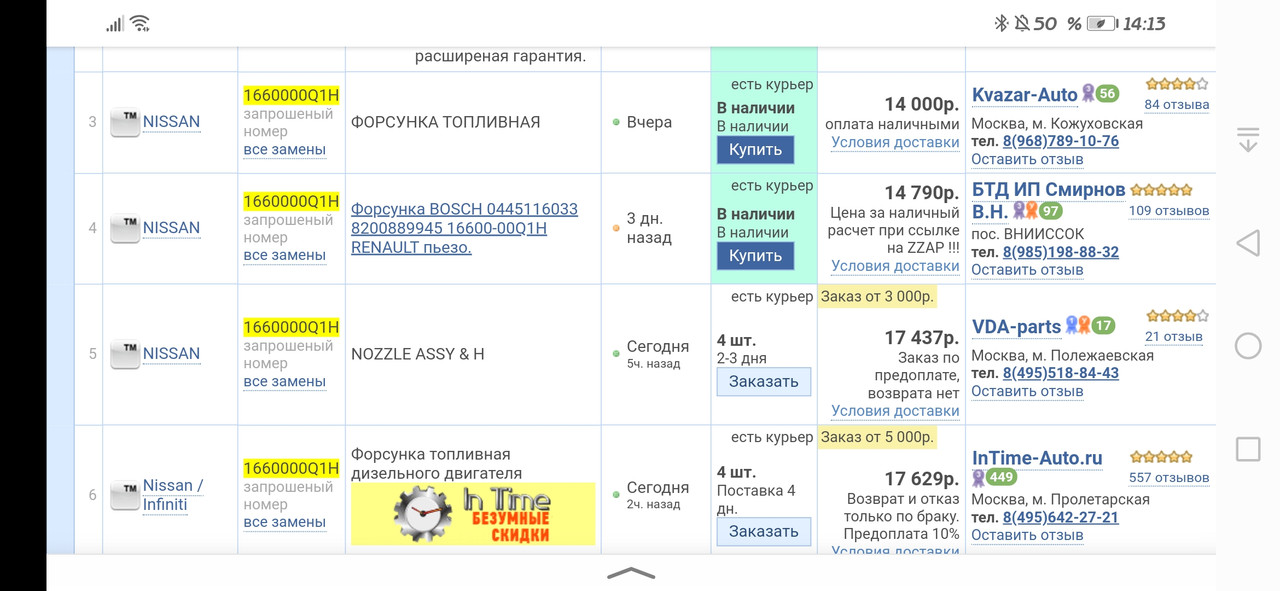The width and height of the screenshot is (1280, 591).
Task: Click 'Оставить отзыв' for VDA-parts
Action: click(x=1027, y=391)
